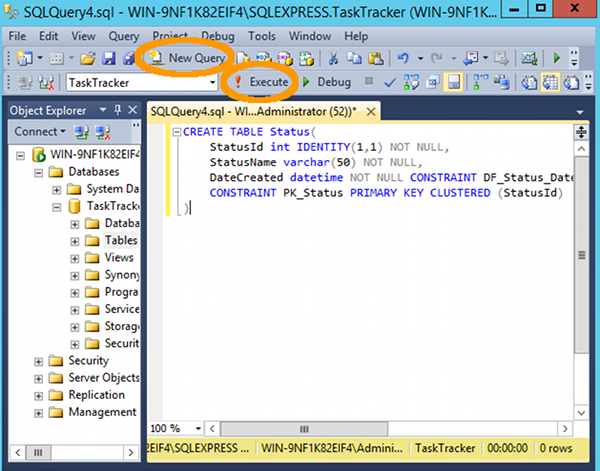Pin the Object Explorer panel
This screenshot has width=600, height=471.
pos(118,110)
